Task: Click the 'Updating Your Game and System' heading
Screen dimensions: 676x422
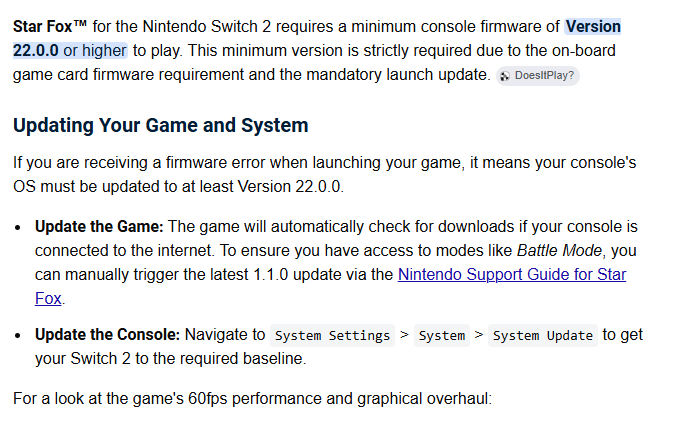Action: click(160, 125)
